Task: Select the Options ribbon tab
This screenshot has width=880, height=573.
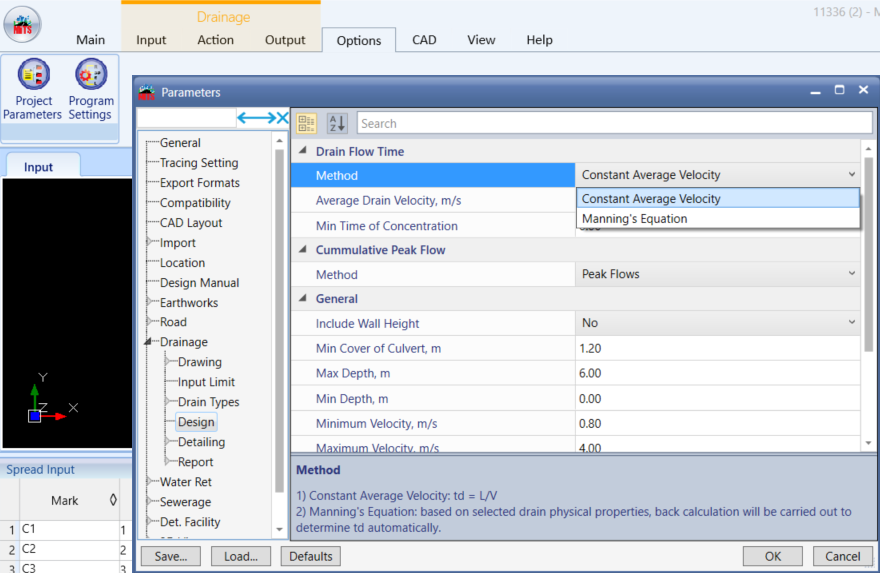Action: 359,40
